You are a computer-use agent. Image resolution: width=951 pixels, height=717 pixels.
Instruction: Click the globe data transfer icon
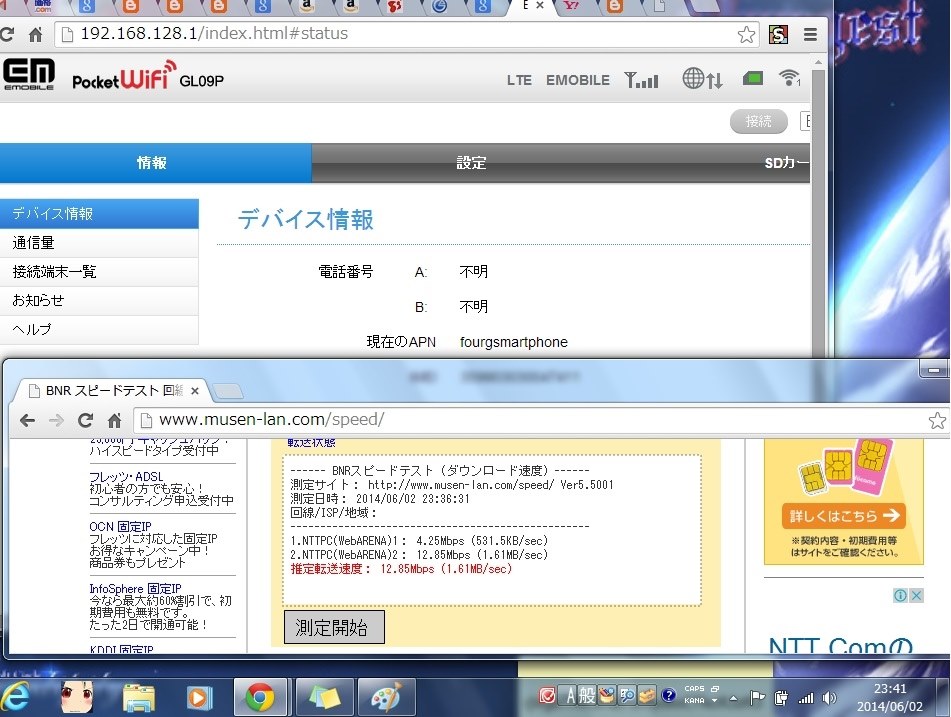pyautogui.click(x=702, y=79)
